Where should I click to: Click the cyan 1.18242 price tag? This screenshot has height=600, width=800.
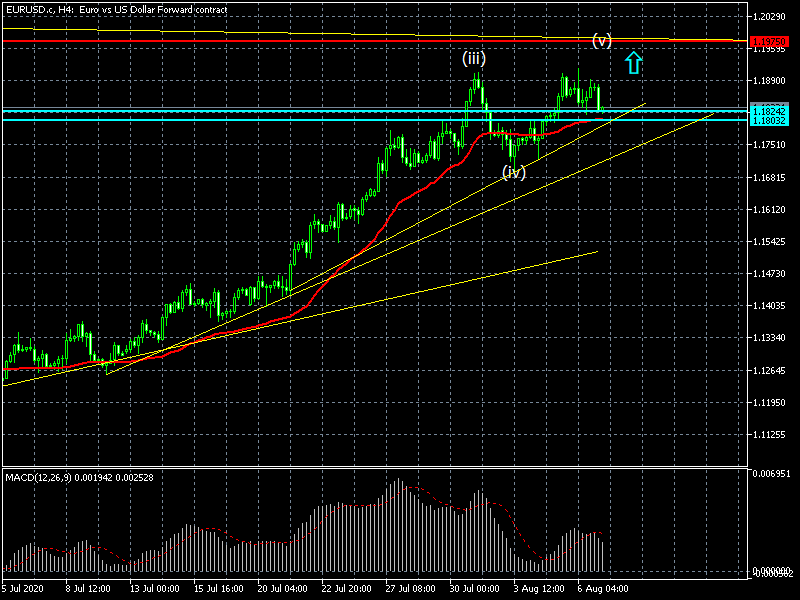(x=773, y=110)
